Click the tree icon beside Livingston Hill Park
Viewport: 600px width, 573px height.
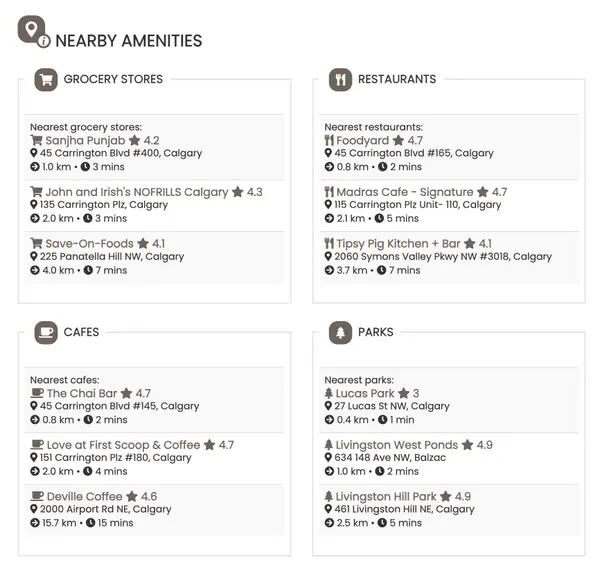coord(328,496)
